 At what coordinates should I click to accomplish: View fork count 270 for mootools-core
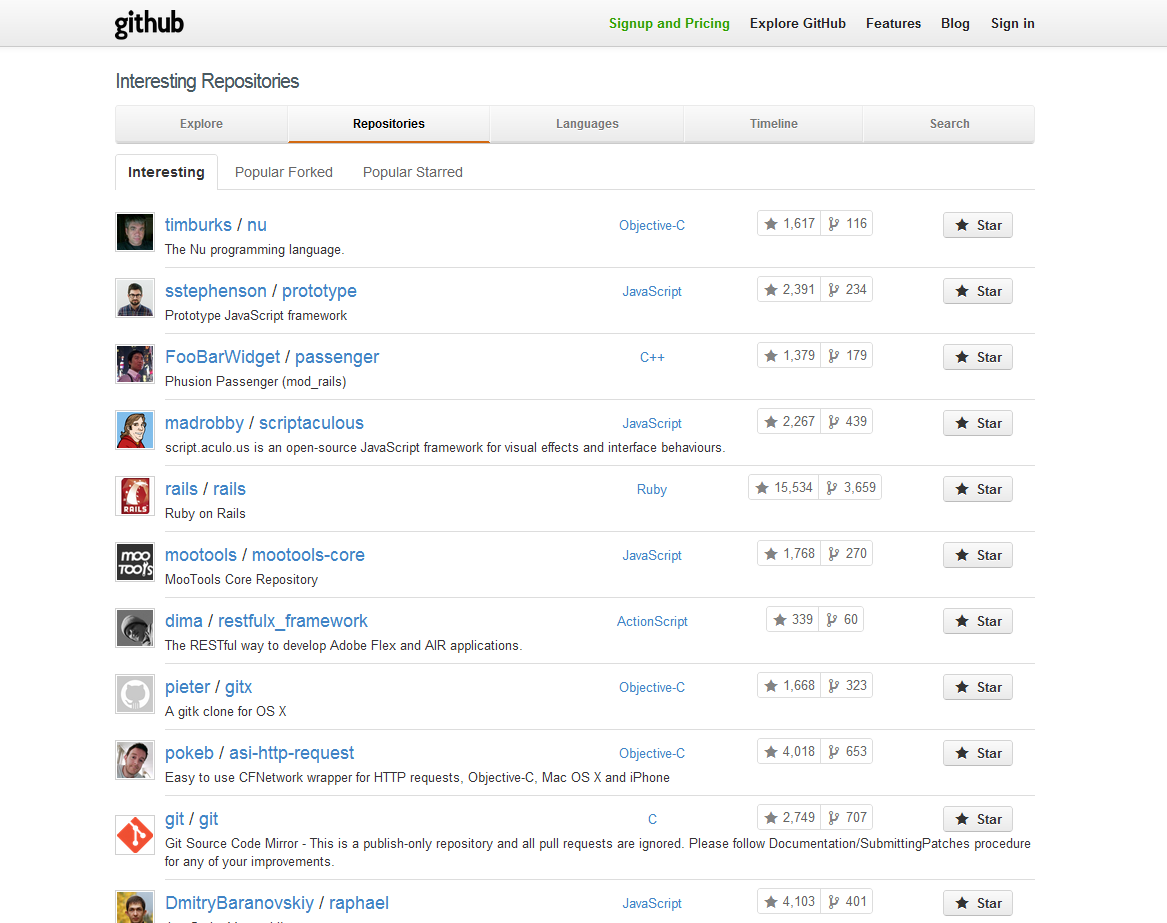pyautogui.click(x=847, y=554)
